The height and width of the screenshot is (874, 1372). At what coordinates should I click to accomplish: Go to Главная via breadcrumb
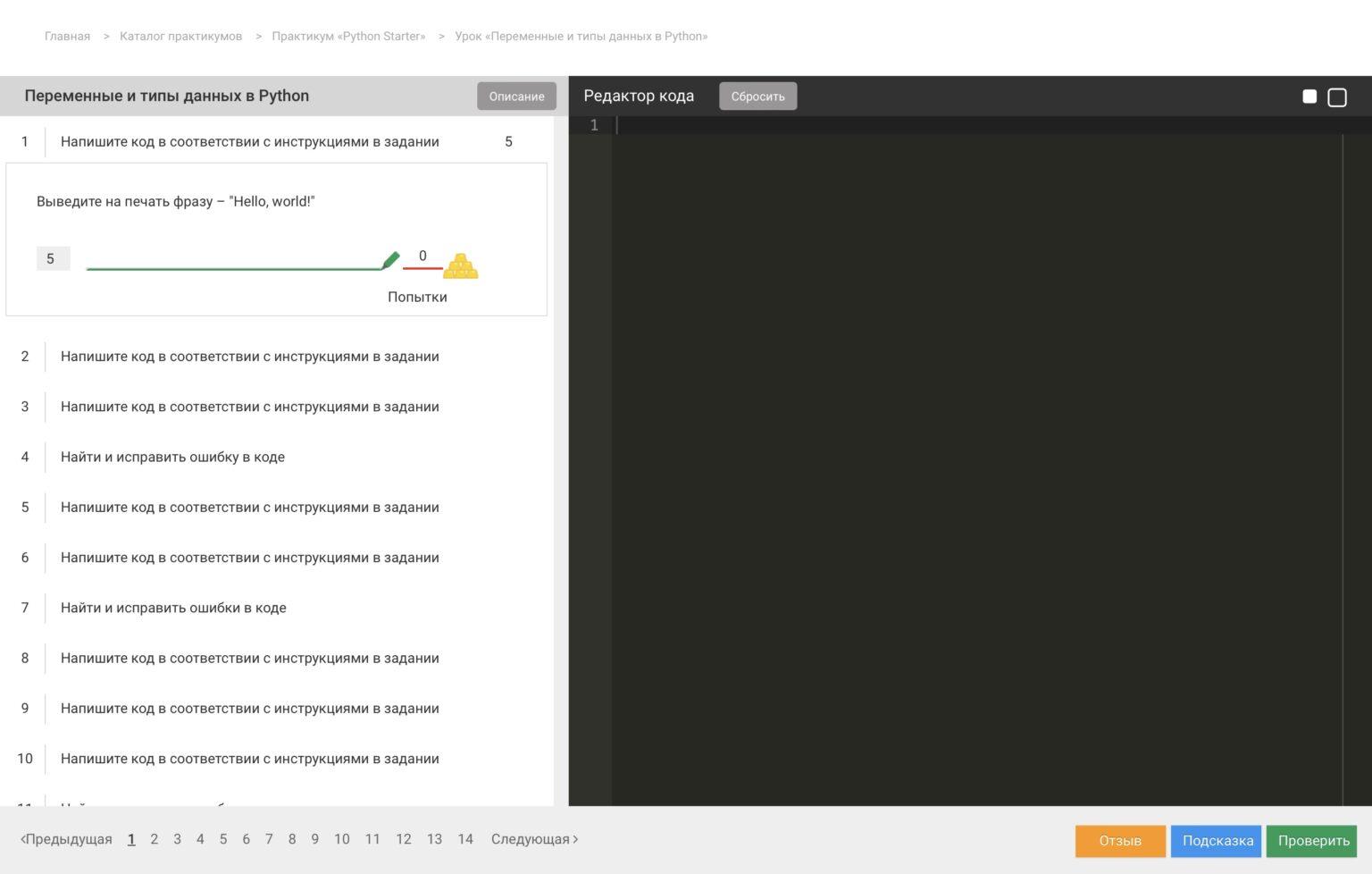67,37
